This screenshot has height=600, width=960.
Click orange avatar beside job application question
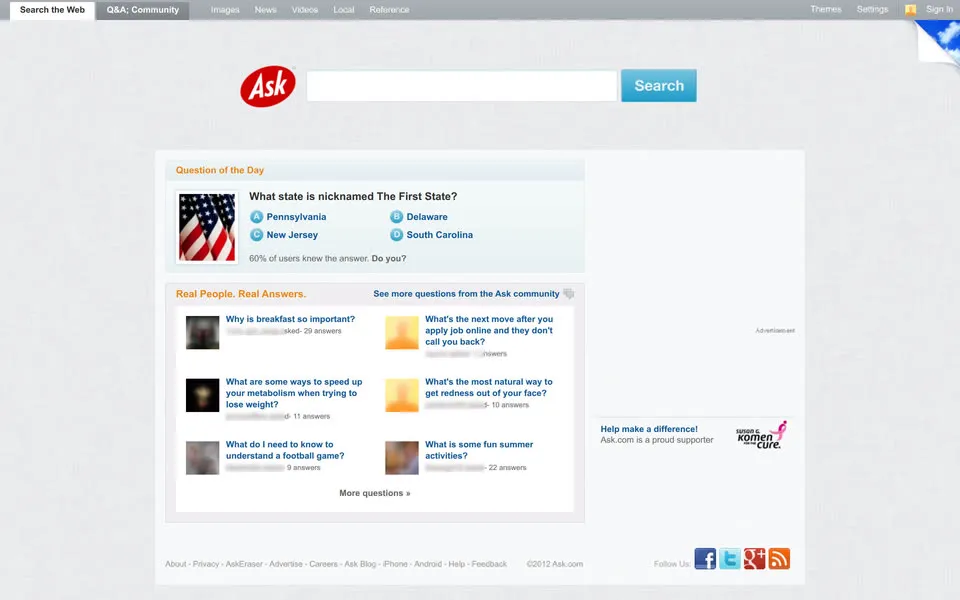[402, 332]
